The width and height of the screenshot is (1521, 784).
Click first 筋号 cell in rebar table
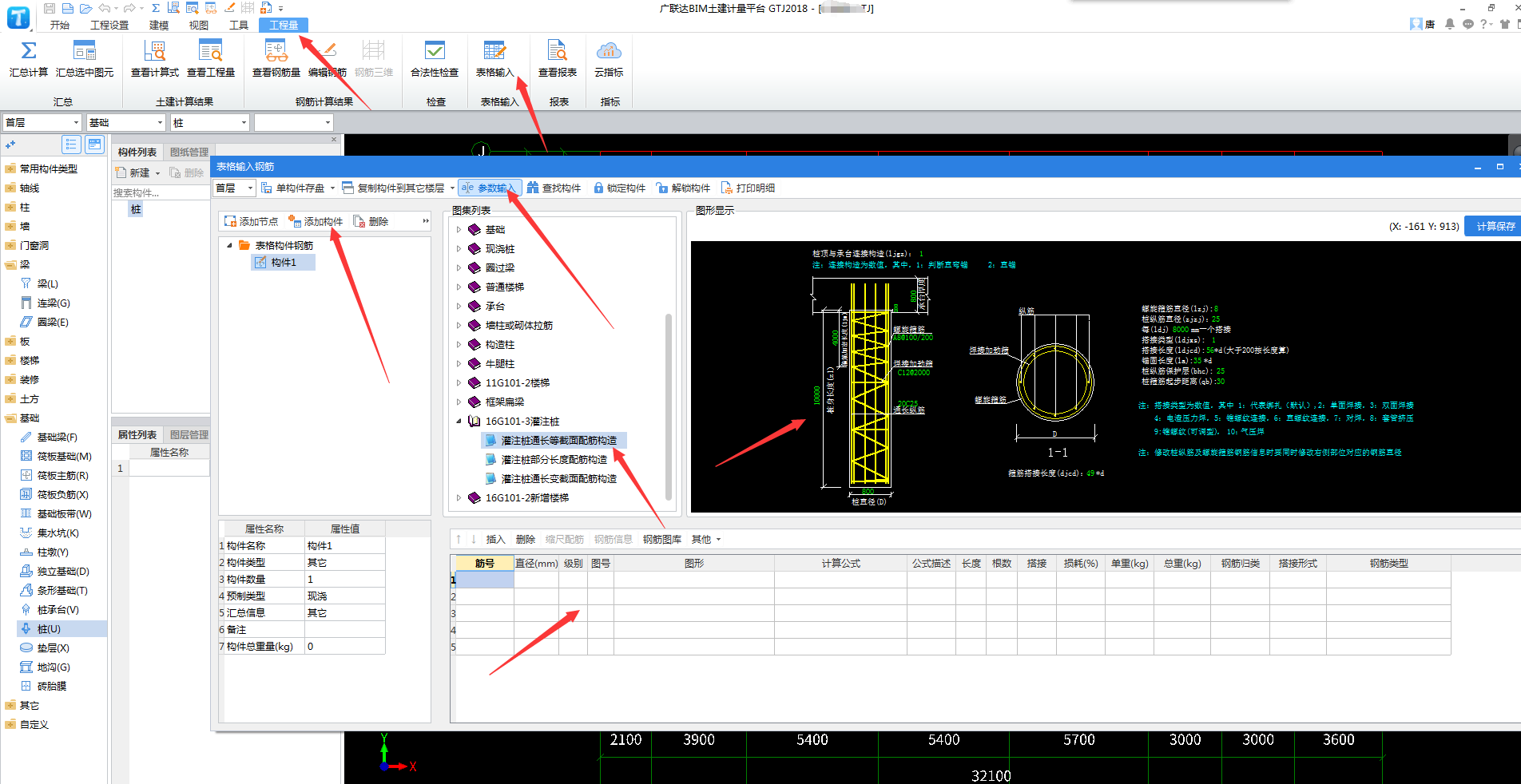[x=485, y=580]
